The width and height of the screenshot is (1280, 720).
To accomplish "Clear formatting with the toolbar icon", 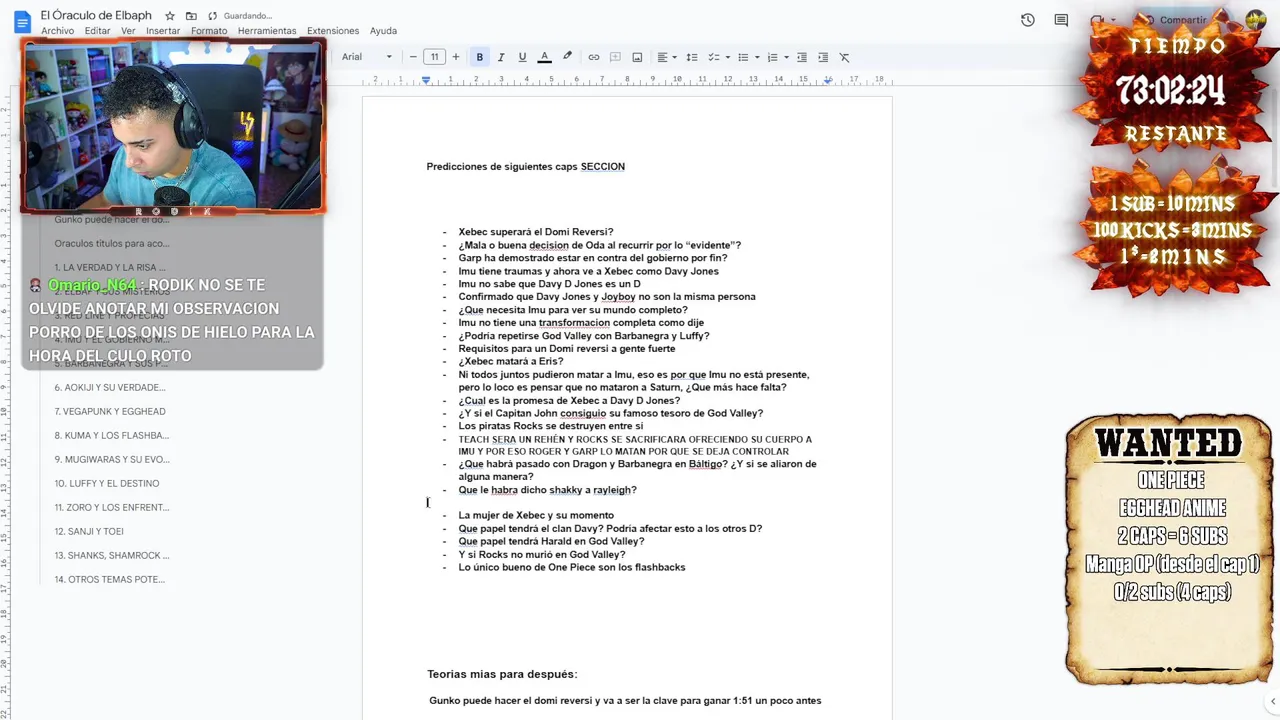I will point(844,57).
